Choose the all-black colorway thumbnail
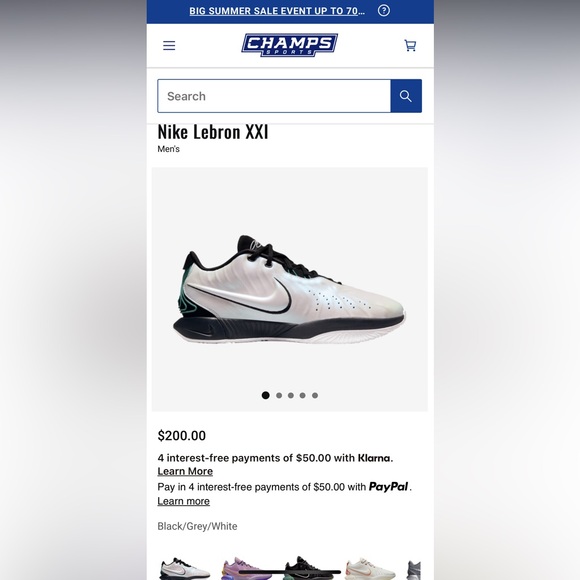The height and width of the screenshot is (580, 580). point(308,568)
